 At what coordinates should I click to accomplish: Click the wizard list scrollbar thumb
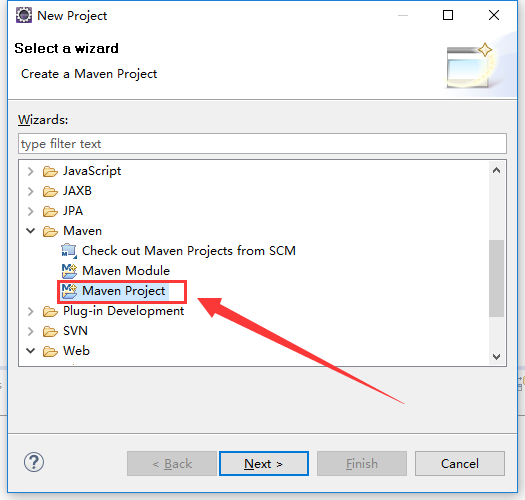[497, 278]
